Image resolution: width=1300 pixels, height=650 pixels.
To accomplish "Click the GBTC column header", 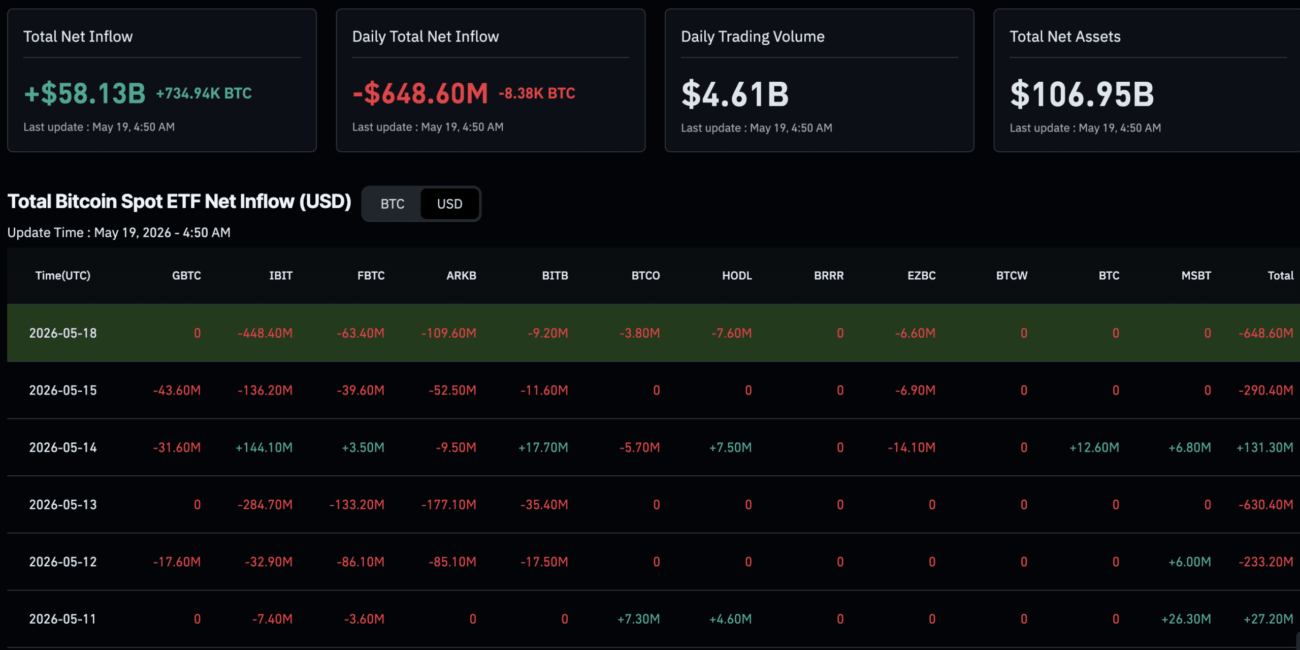I will 186,276.
